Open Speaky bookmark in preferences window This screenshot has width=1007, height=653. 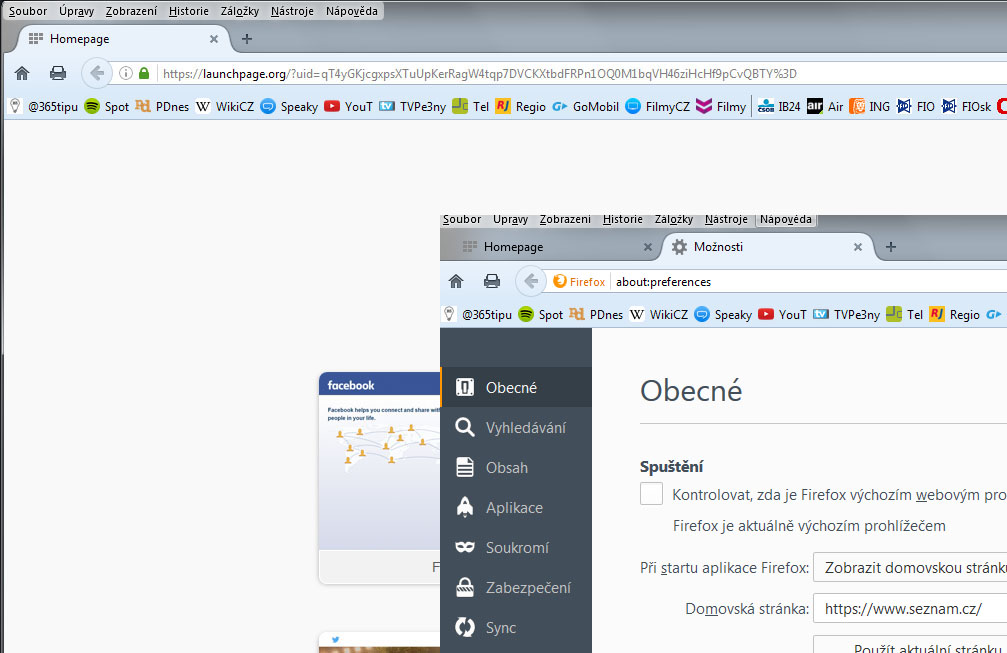point(724,315)
